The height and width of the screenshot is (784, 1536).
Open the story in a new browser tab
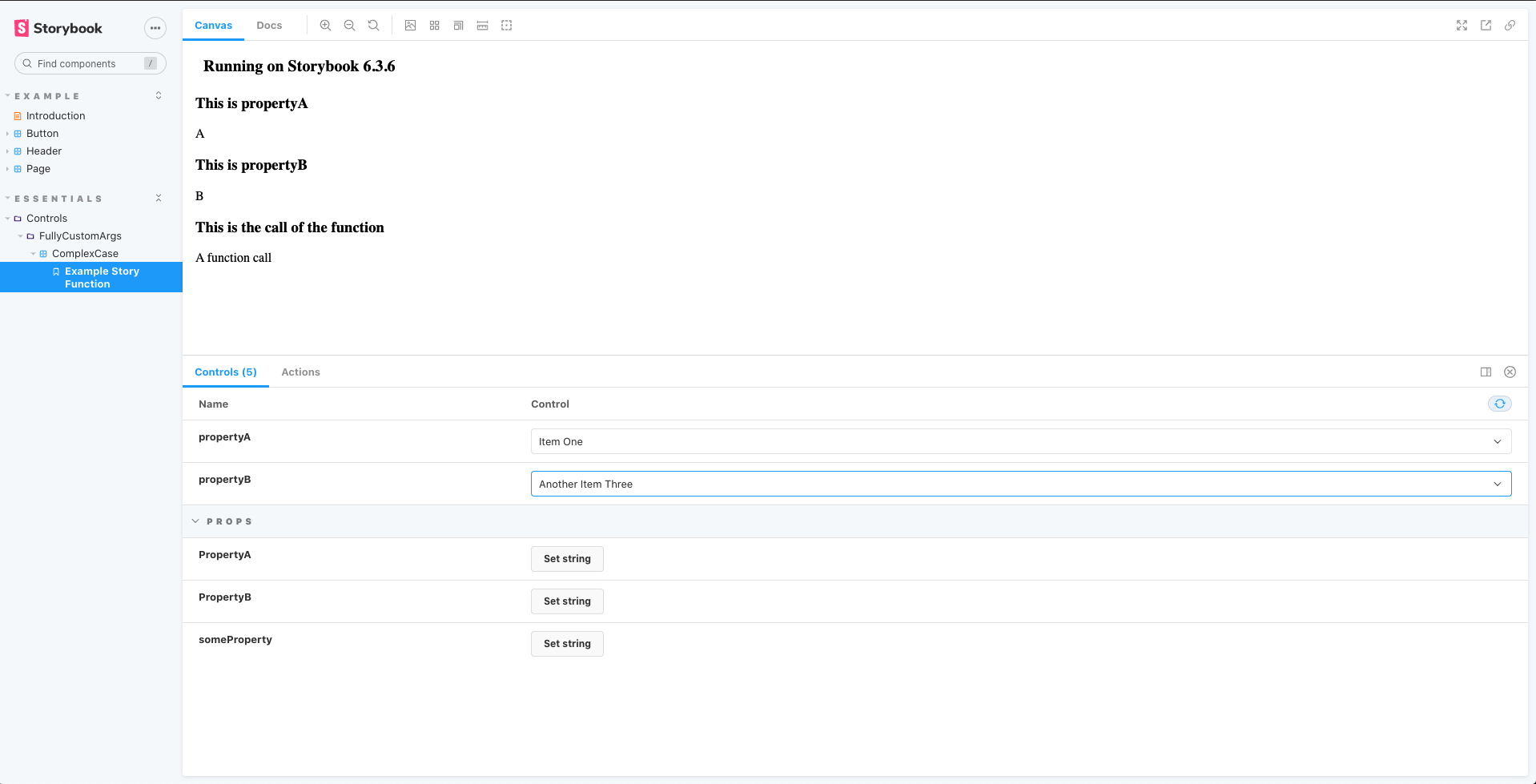1486,25
